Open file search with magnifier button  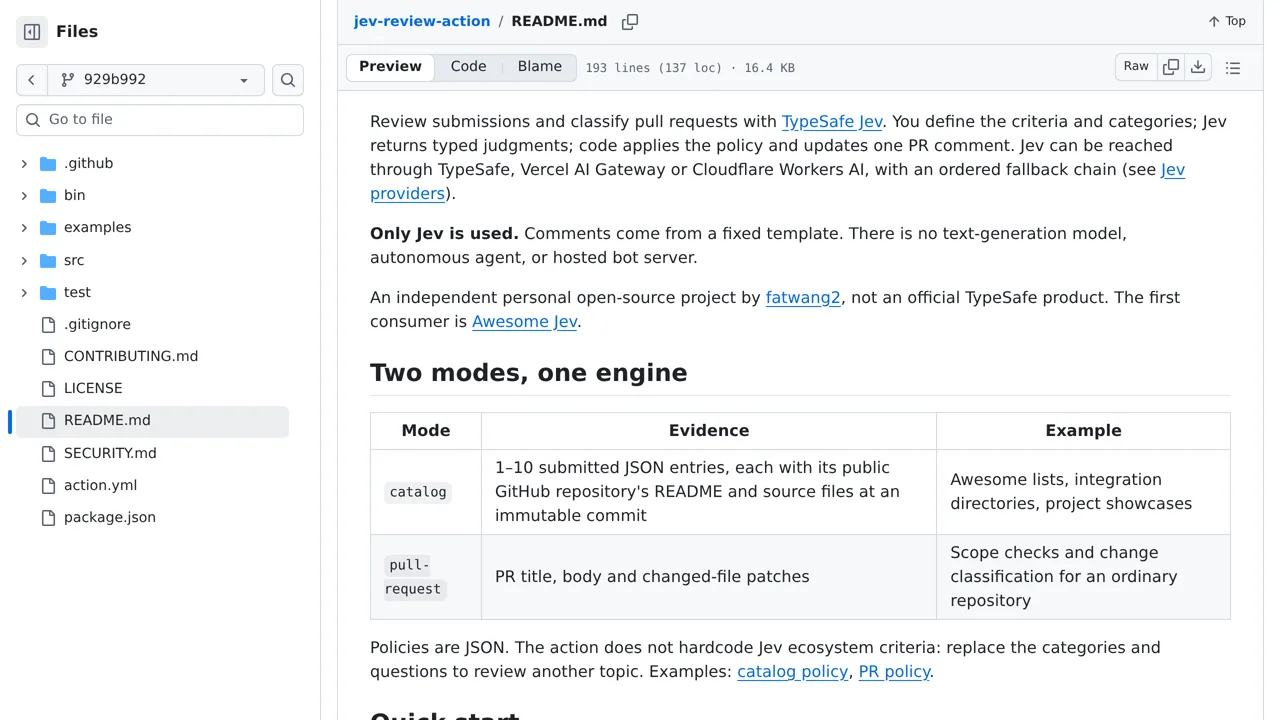click(x=288, y=80)
